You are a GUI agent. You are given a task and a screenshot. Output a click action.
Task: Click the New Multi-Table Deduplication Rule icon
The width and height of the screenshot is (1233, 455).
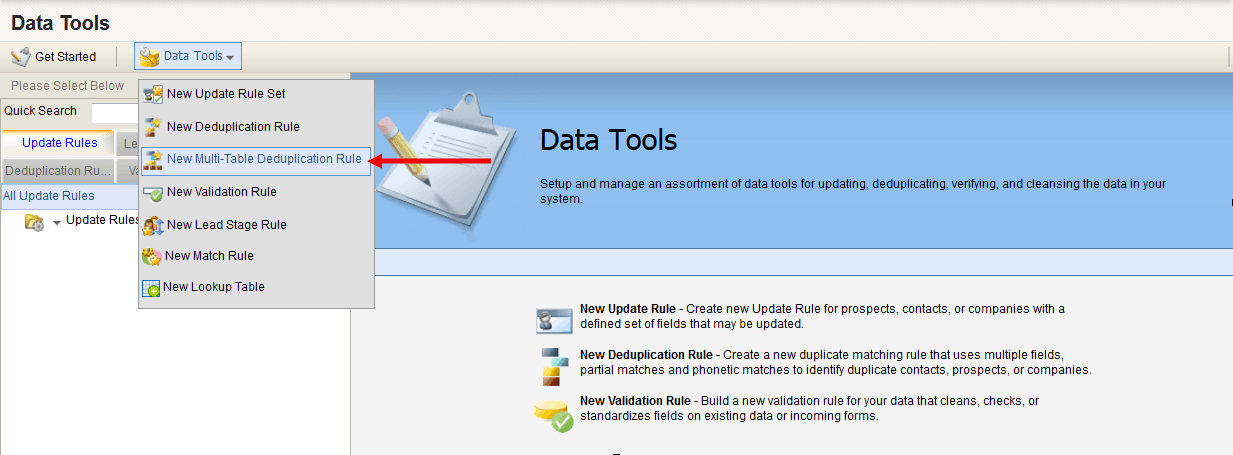[x=153, y=159]
